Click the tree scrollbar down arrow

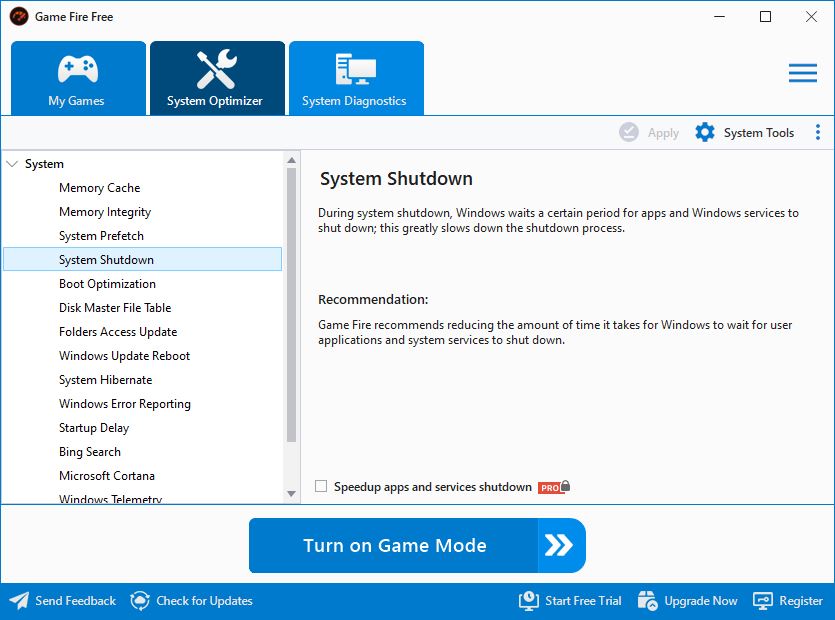click(291, 494)
